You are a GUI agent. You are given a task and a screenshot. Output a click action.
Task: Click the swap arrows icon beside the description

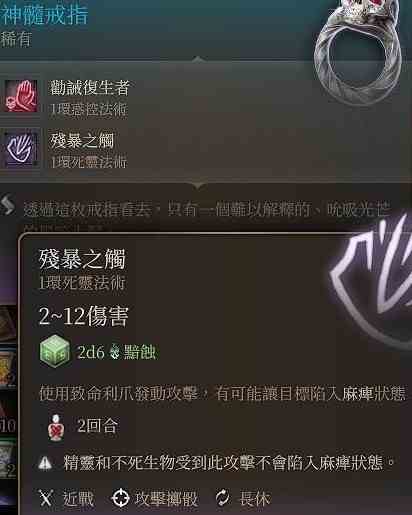click(x=8, y=206)
